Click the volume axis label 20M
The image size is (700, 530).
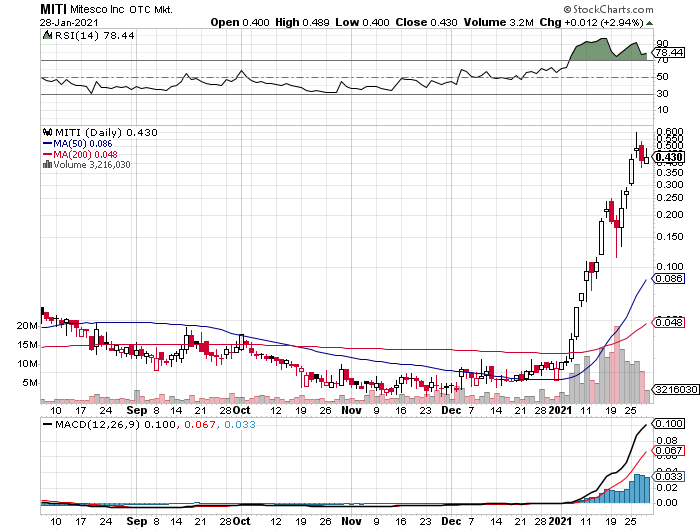[27, 326]
